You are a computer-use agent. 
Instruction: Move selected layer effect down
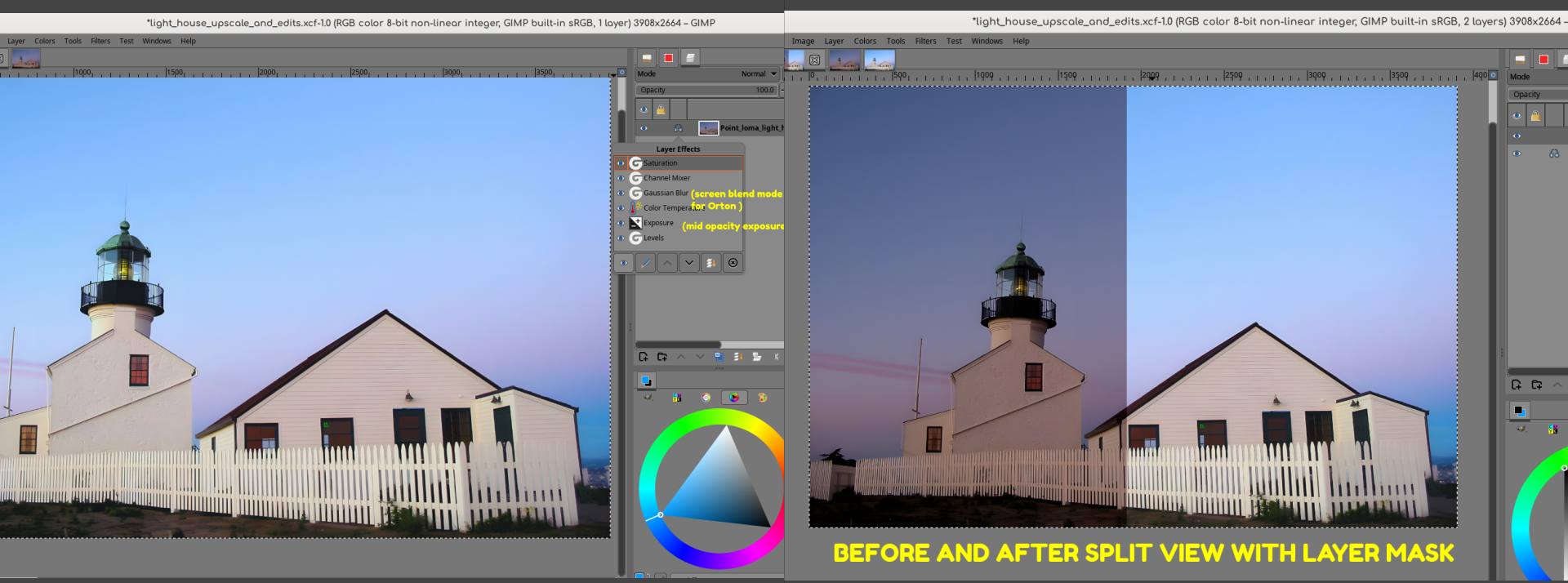pyautogui.click(x=689, y=263)
